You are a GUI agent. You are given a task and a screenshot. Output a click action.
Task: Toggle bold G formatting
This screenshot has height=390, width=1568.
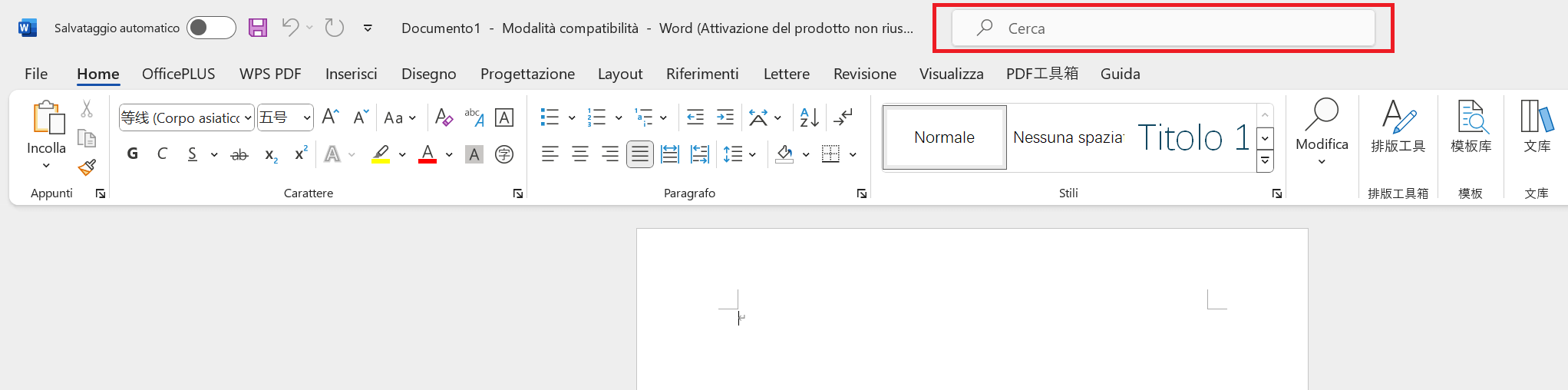(x=133, y=154)
